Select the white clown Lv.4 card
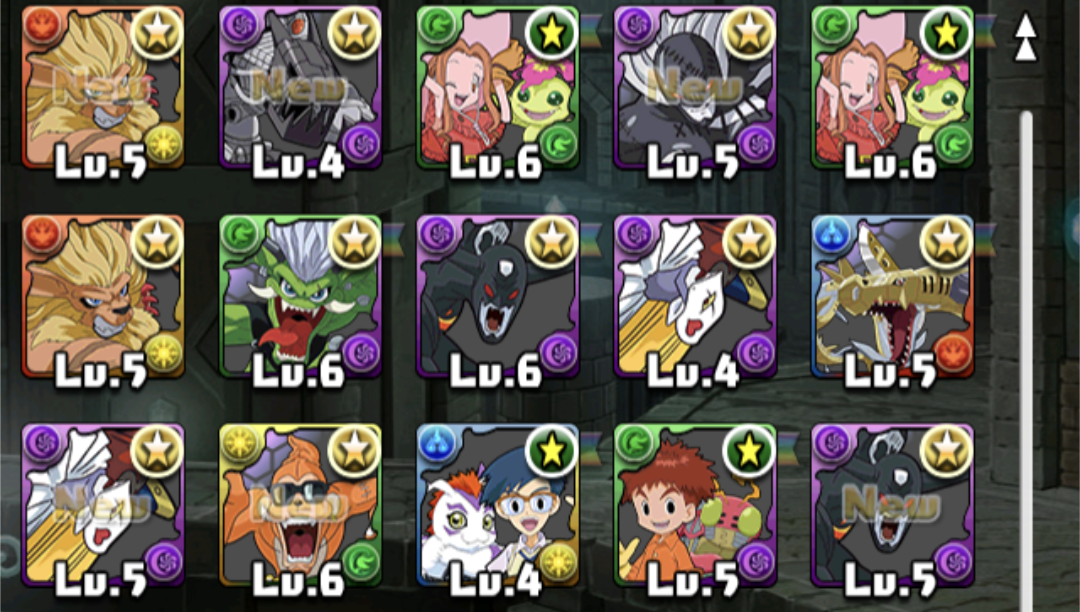1080x612 pixels. [695, 297]
